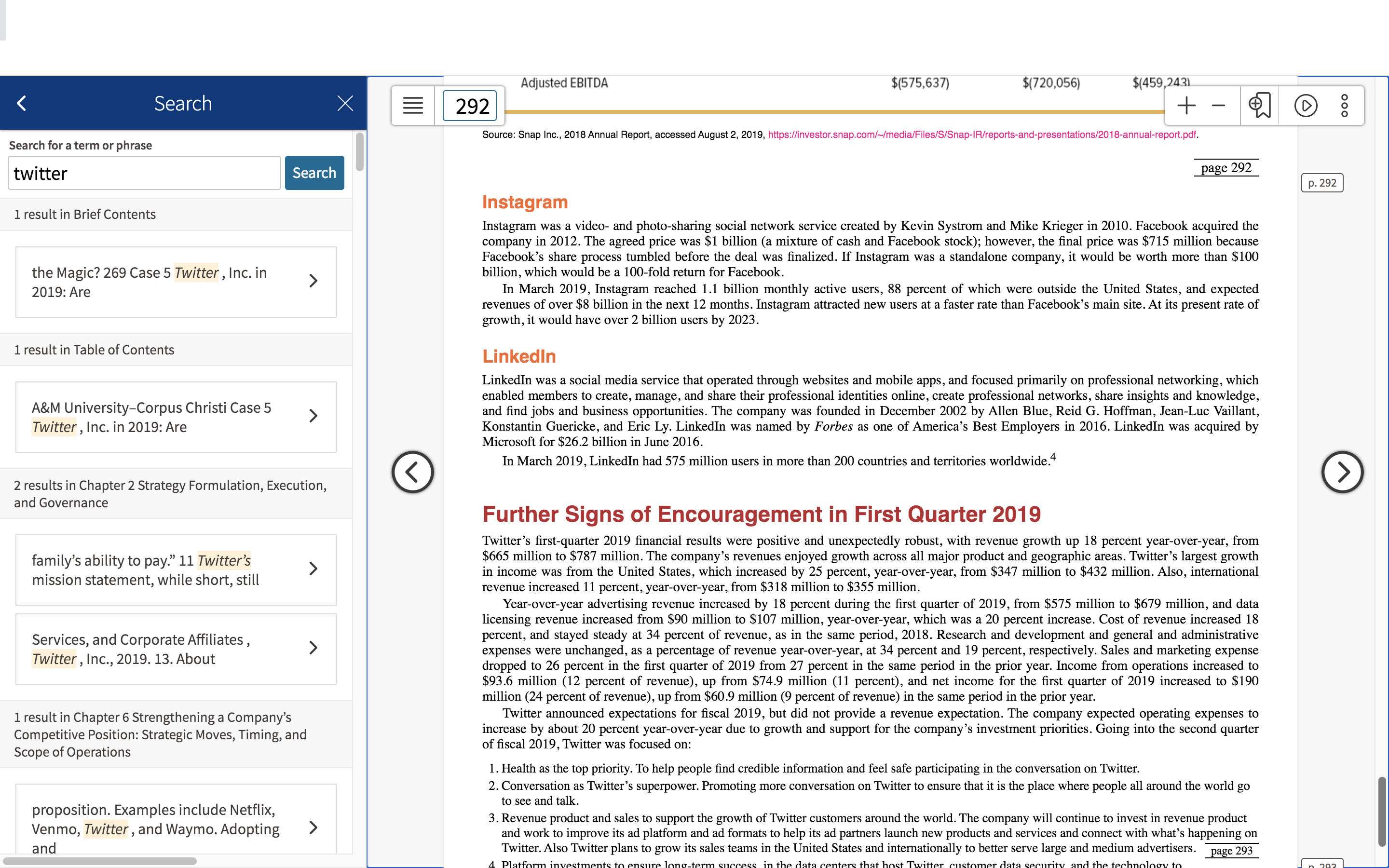The image size is (1389, 868).
Task: Click the blue Search button
Action: pyautogui.click(x=314, y=173)
